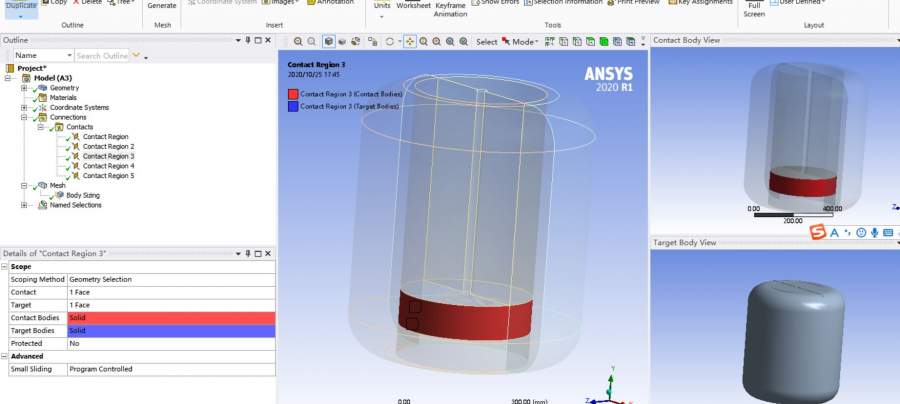Expand the Geometry tree node
This screenshot has width=900, height=404.
(23, 88)
